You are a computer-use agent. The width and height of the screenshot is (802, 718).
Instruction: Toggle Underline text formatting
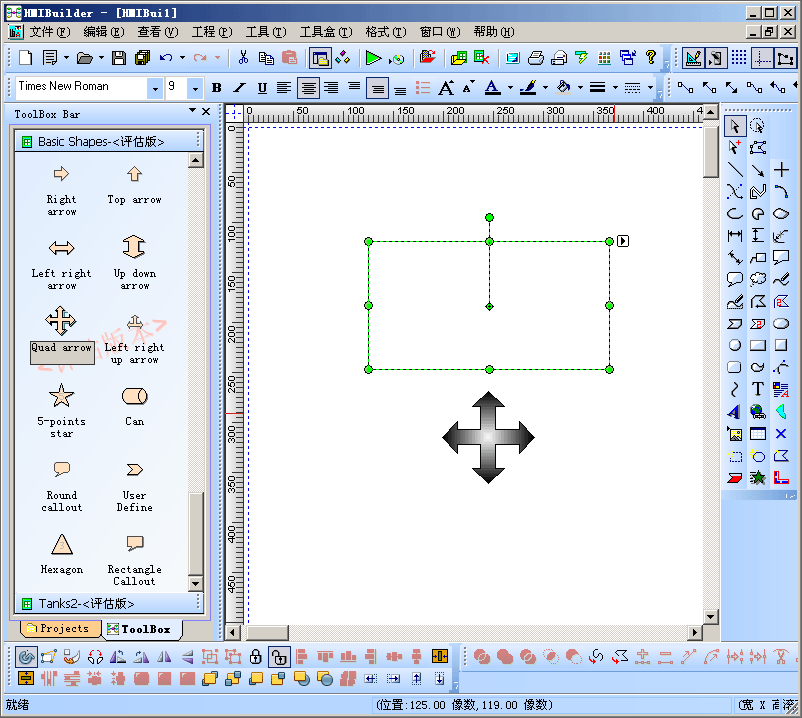point(262,88)
